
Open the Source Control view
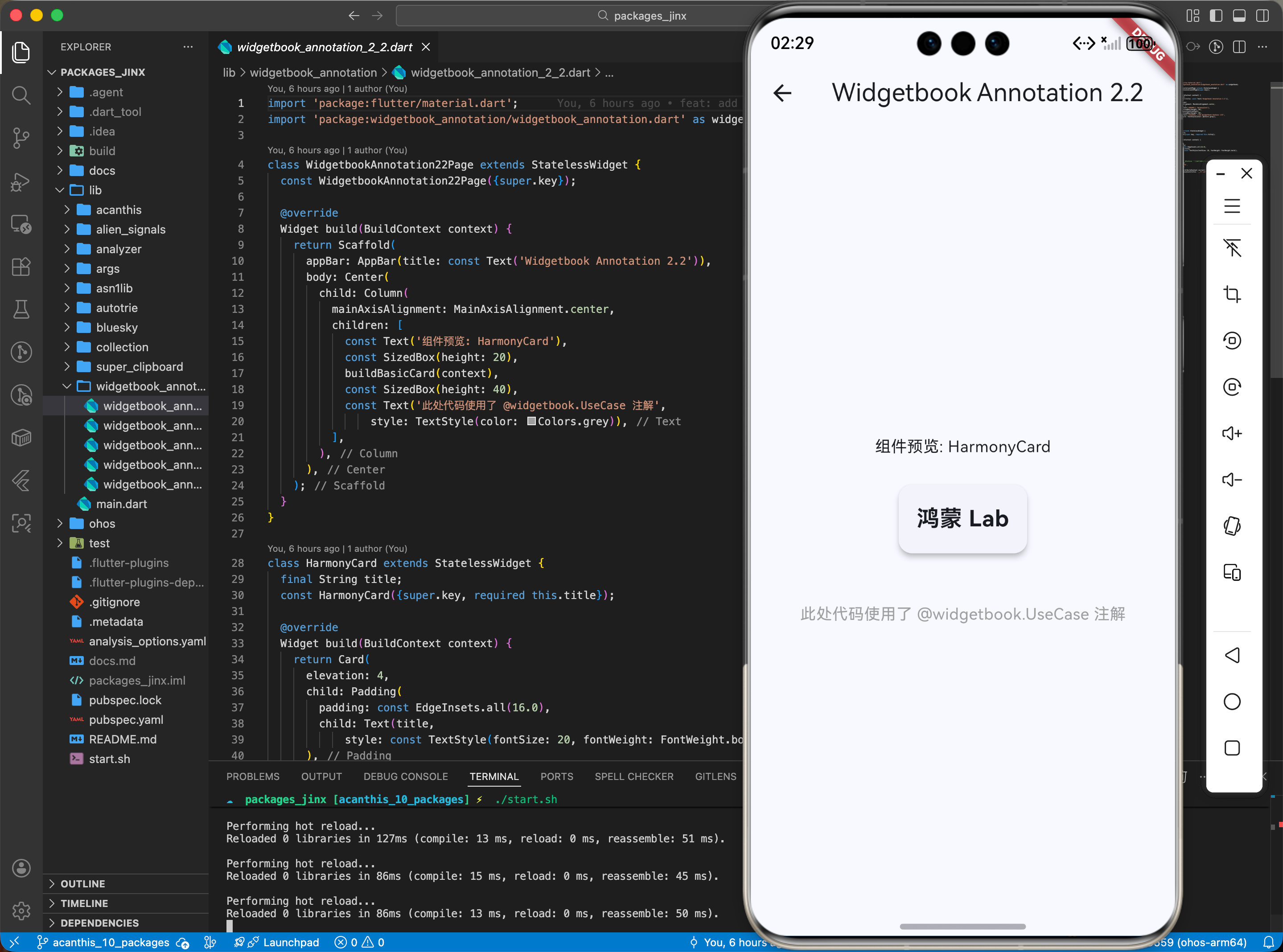click(x=21, y=138)
